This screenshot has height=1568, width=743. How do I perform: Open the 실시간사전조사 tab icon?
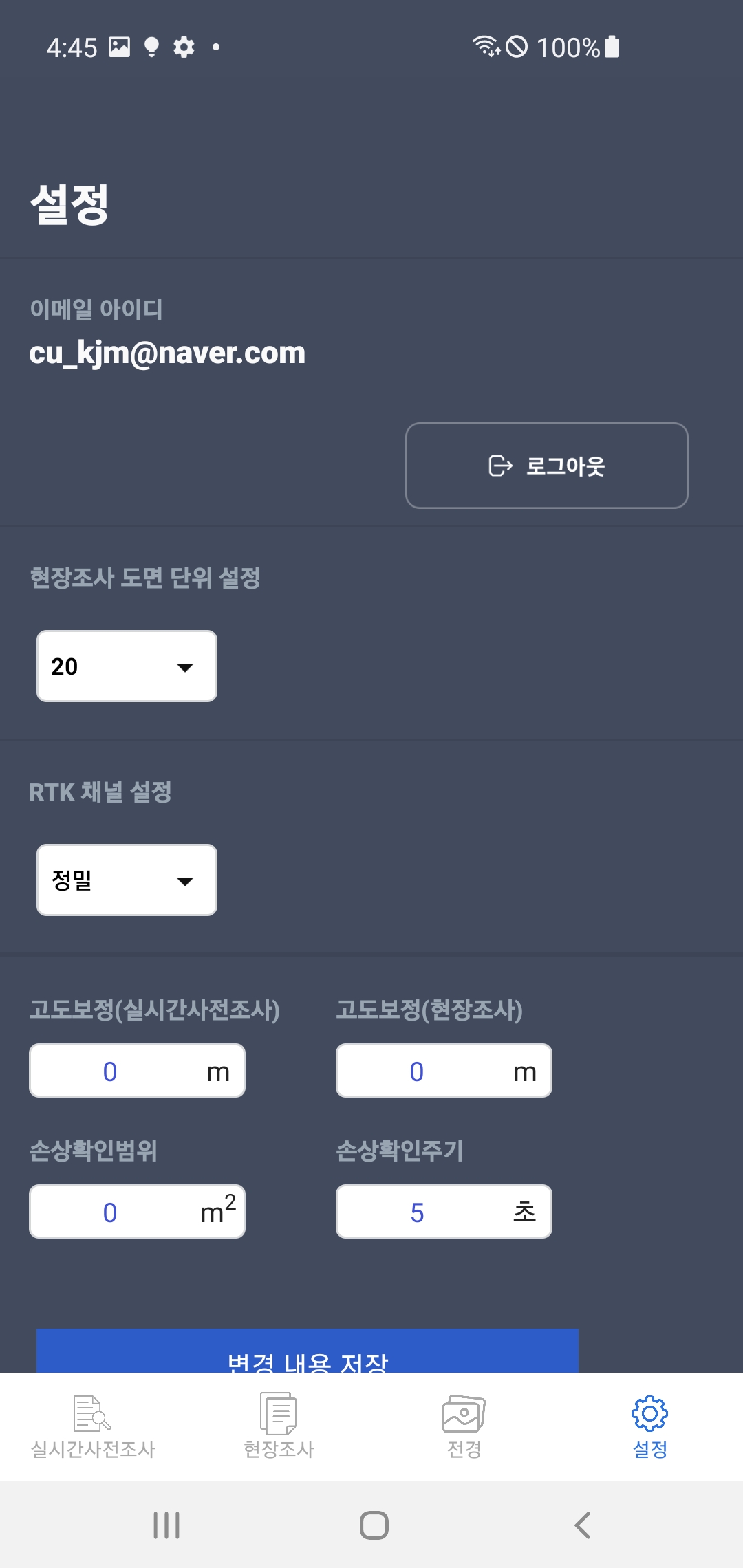92,1413
